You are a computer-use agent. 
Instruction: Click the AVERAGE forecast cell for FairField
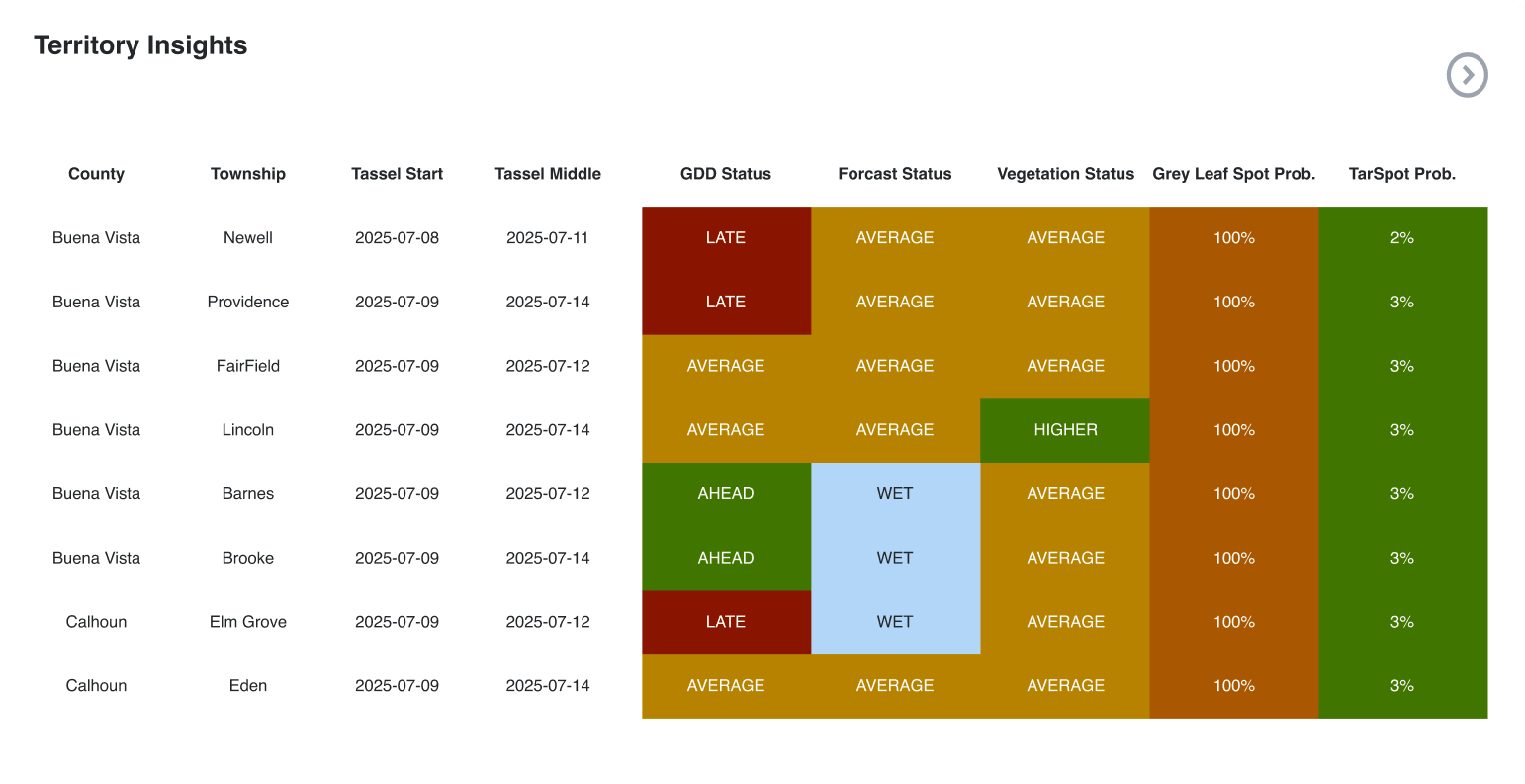895,365
